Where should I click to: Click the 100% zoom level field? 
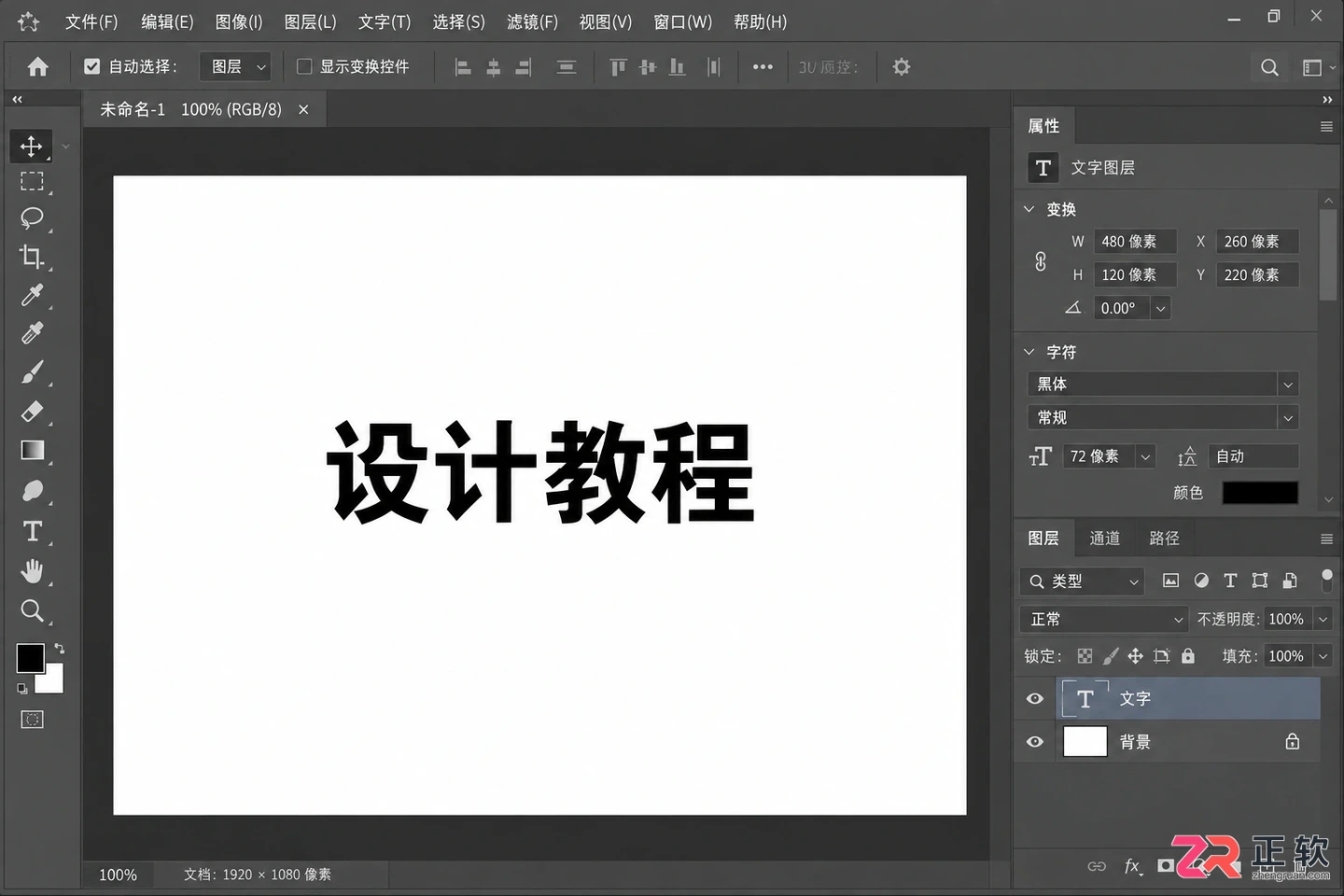click(x=118, y=875)
